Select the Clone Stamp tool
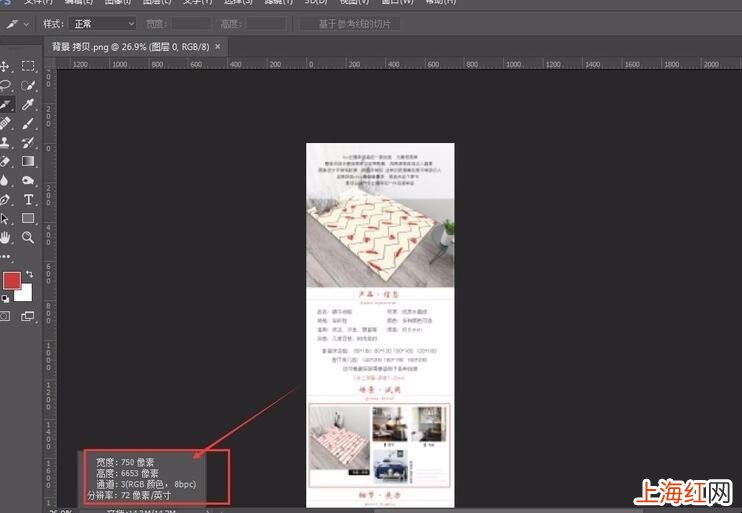 coord(5,142)
